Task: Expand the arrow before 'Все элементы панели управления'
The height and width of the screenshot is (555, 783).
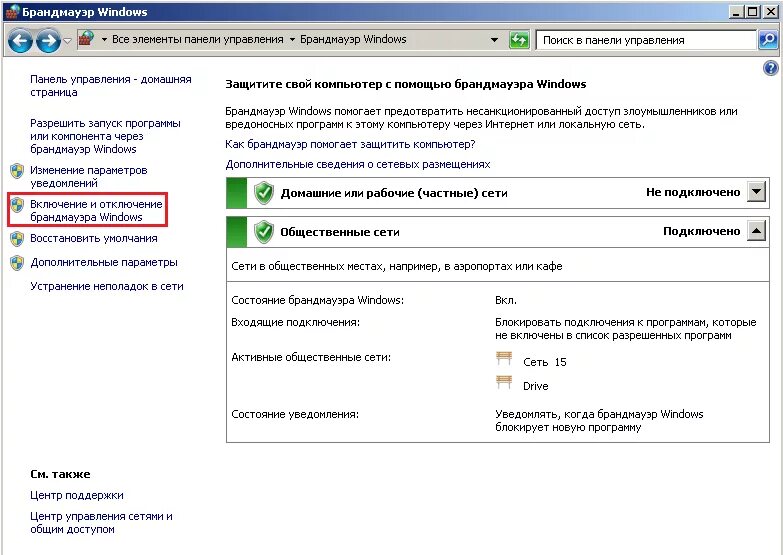Action: (104, 39)
